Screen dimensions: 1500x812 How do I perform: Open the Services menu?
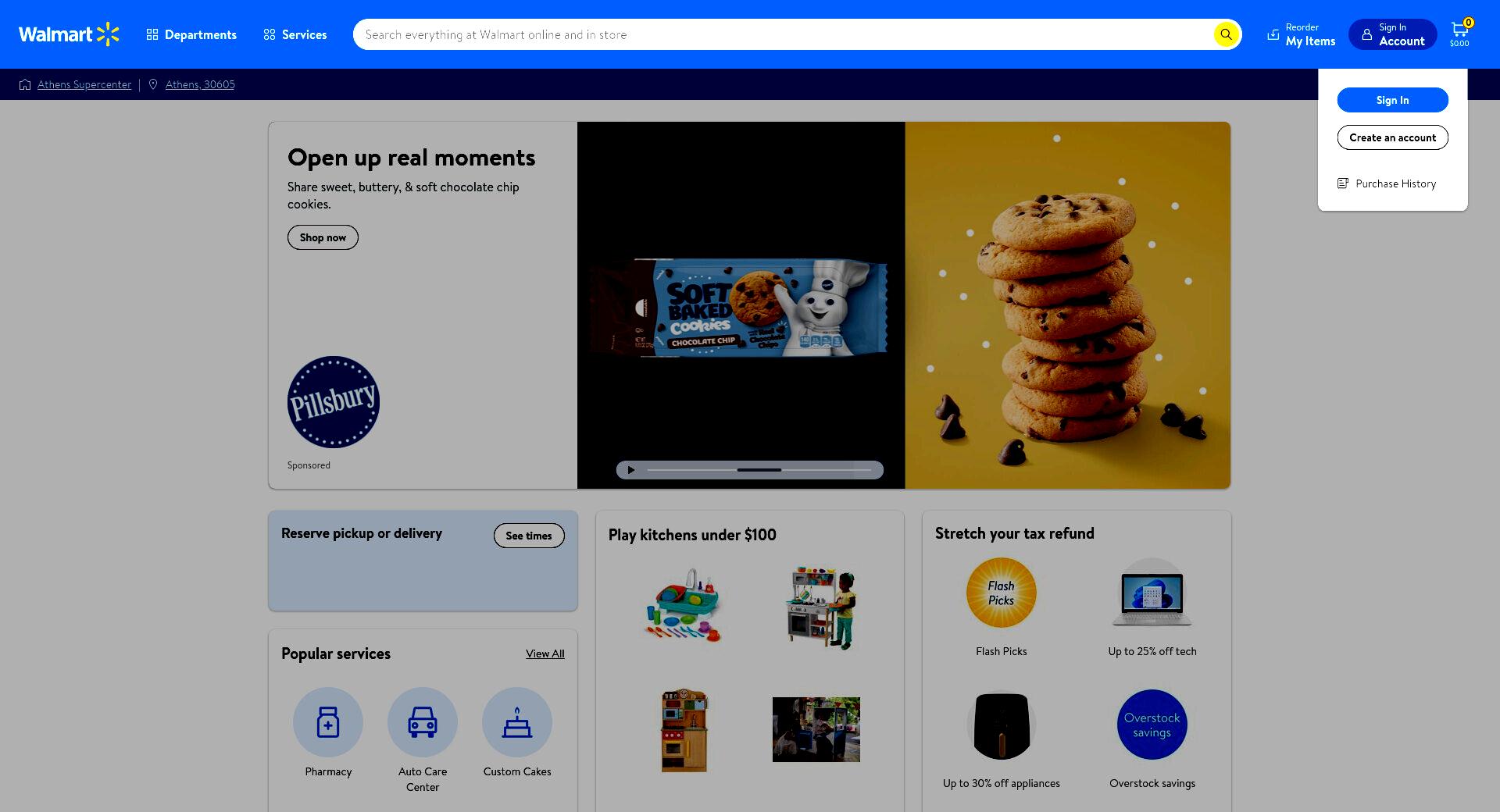coord(295,34)
